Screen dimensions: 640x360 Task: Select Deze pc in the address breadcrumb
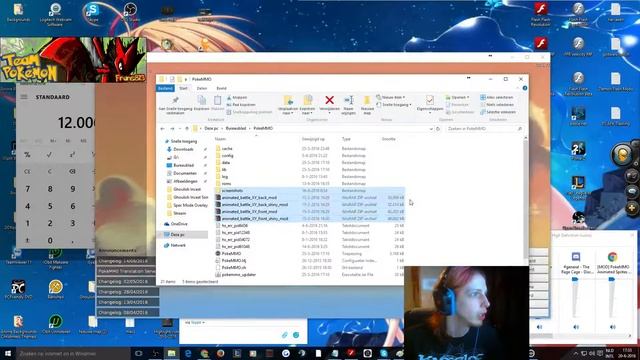pos(211,129)
